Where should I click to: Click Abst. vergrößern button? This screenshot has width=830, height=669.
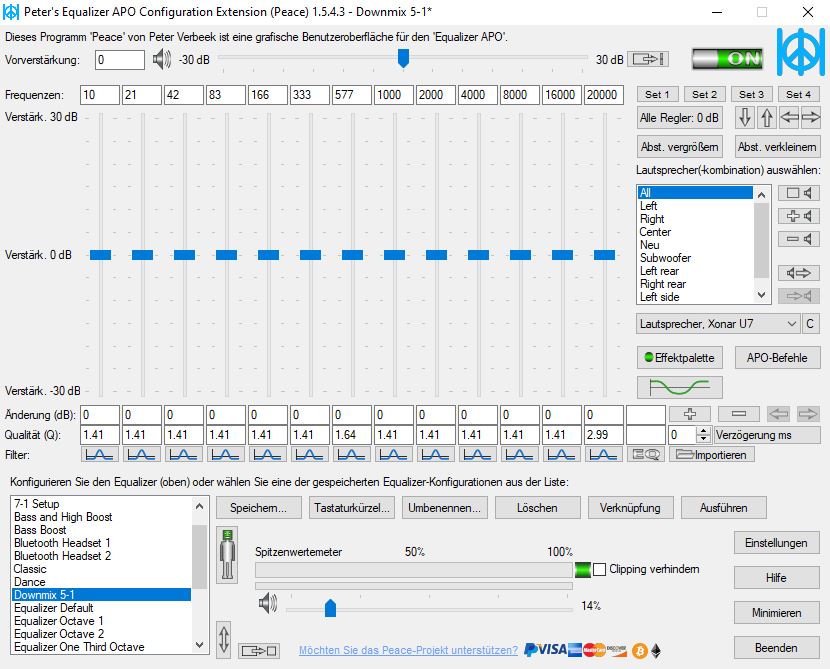(680, 147)
